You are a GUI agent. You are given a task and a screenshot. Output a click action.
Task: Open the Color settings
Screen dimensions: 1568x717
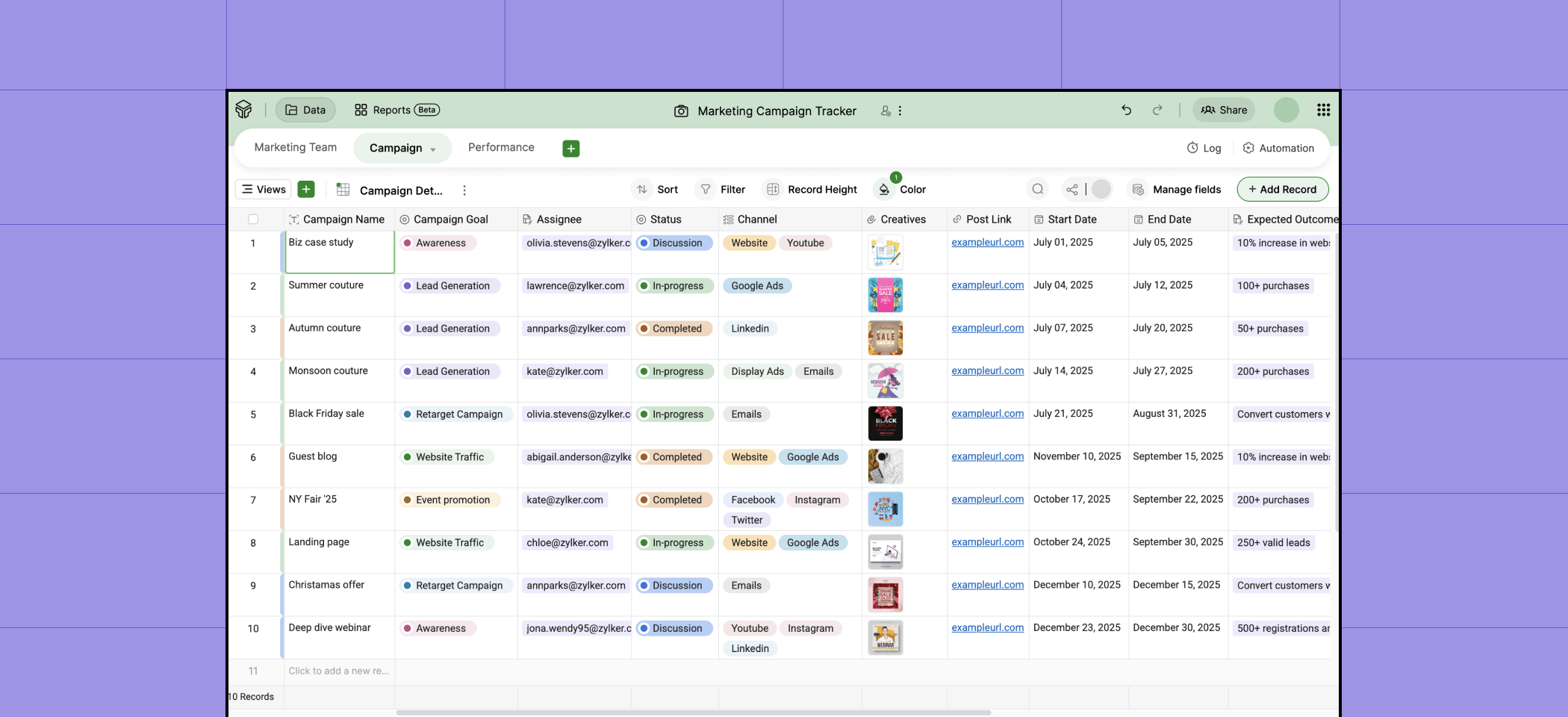tap(901, 189)
